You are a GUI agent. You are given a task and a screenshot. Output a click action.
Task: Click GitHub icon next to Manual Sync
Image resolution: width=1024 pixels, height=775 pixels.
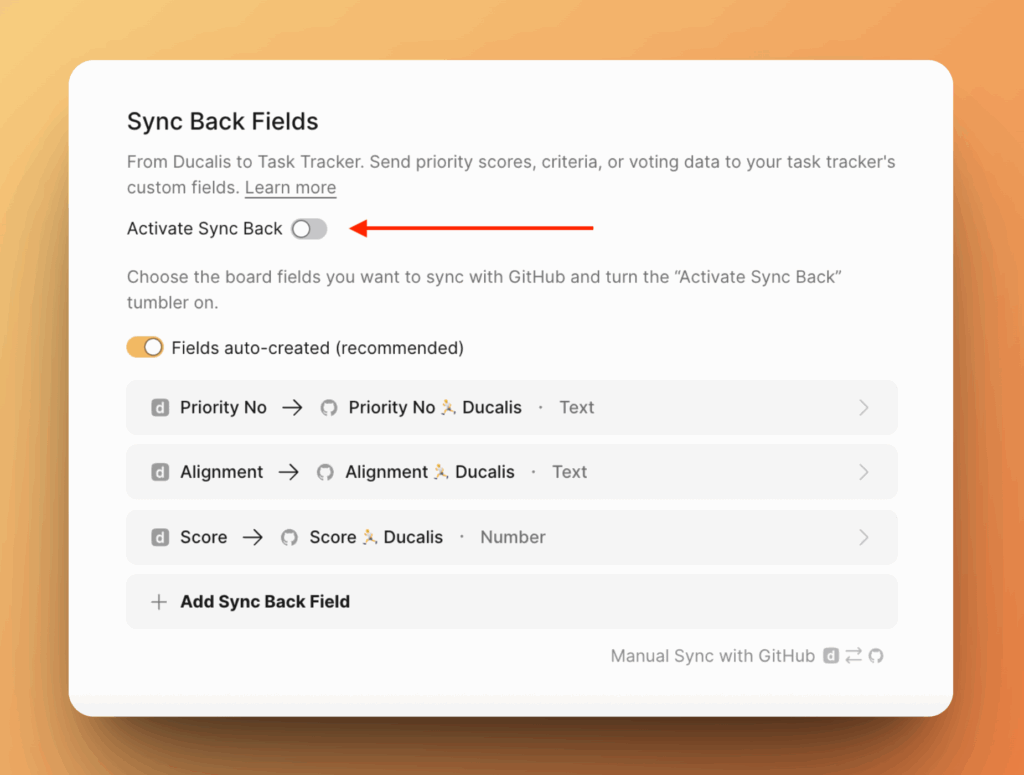coord(876,656)
